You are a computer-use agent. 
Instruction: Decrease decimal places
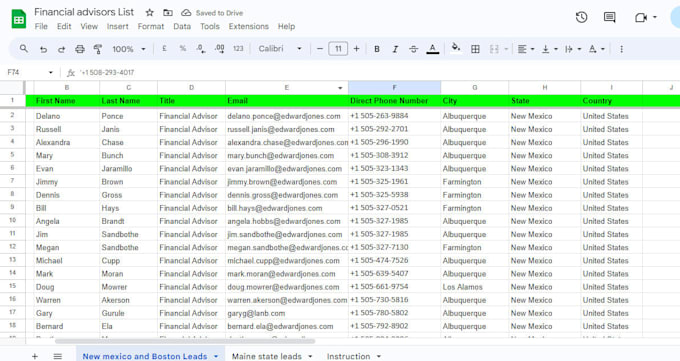[201, 49]
